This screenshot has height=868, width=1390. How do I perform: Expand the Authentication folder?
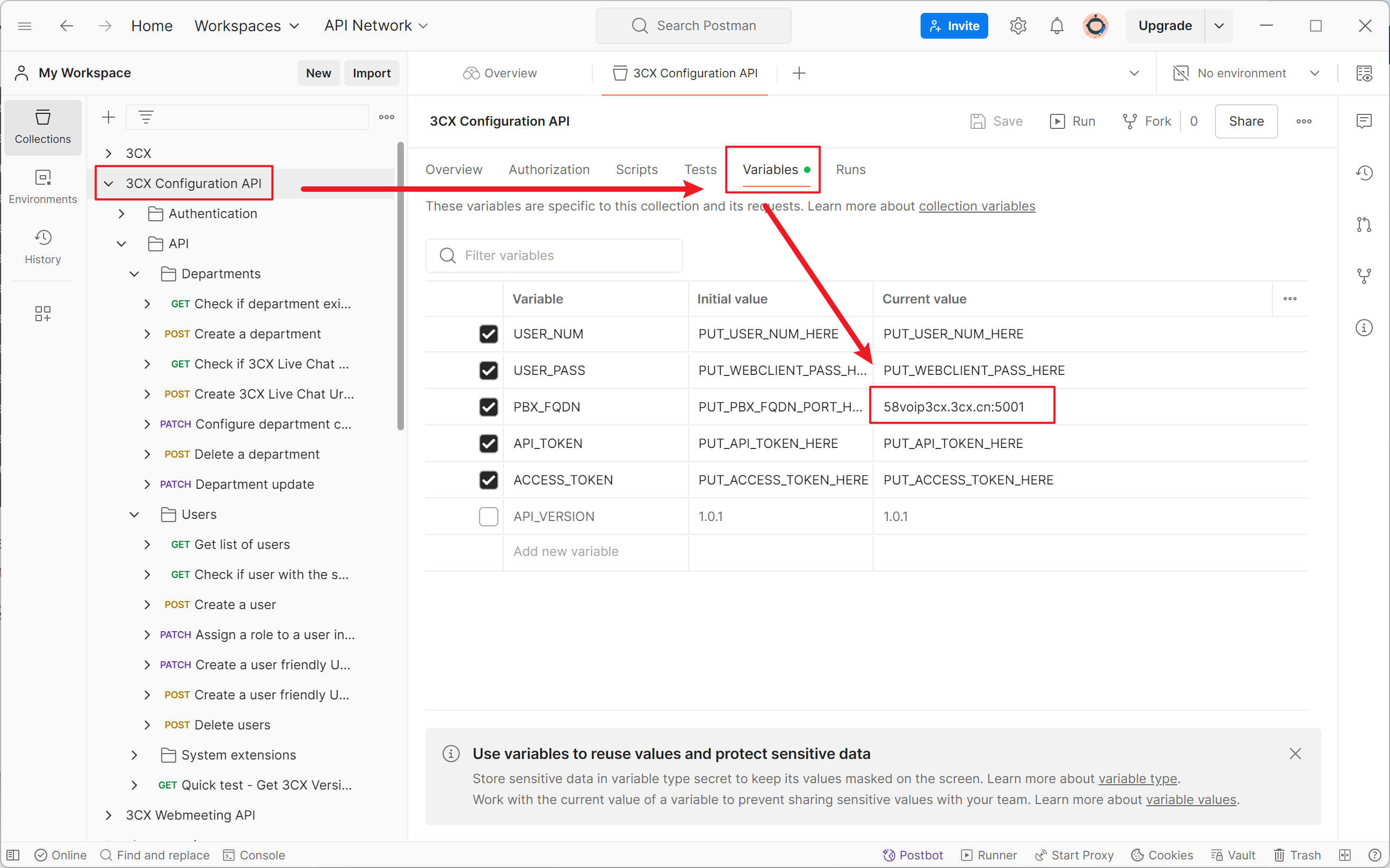[x=121, y=214]
